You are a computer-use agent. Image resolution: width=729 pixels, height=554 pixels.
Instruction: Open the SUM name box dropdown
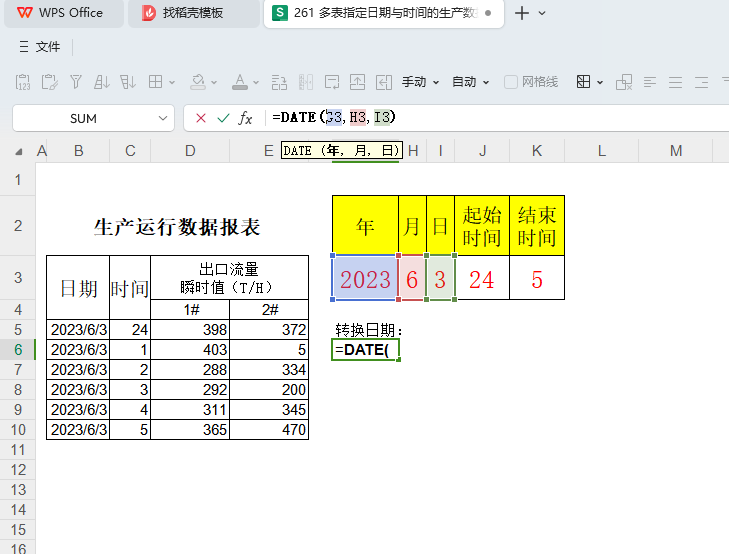tap(163, 118)
